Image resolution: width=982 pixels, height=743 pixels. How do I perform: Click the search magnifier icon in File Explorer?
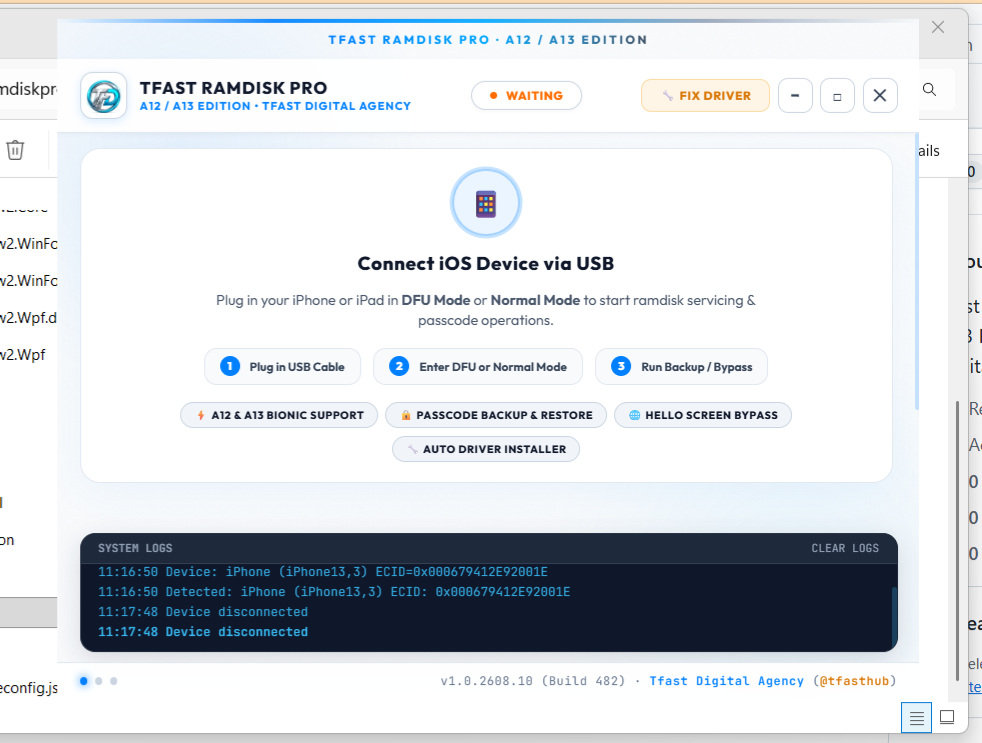(929, 90)
